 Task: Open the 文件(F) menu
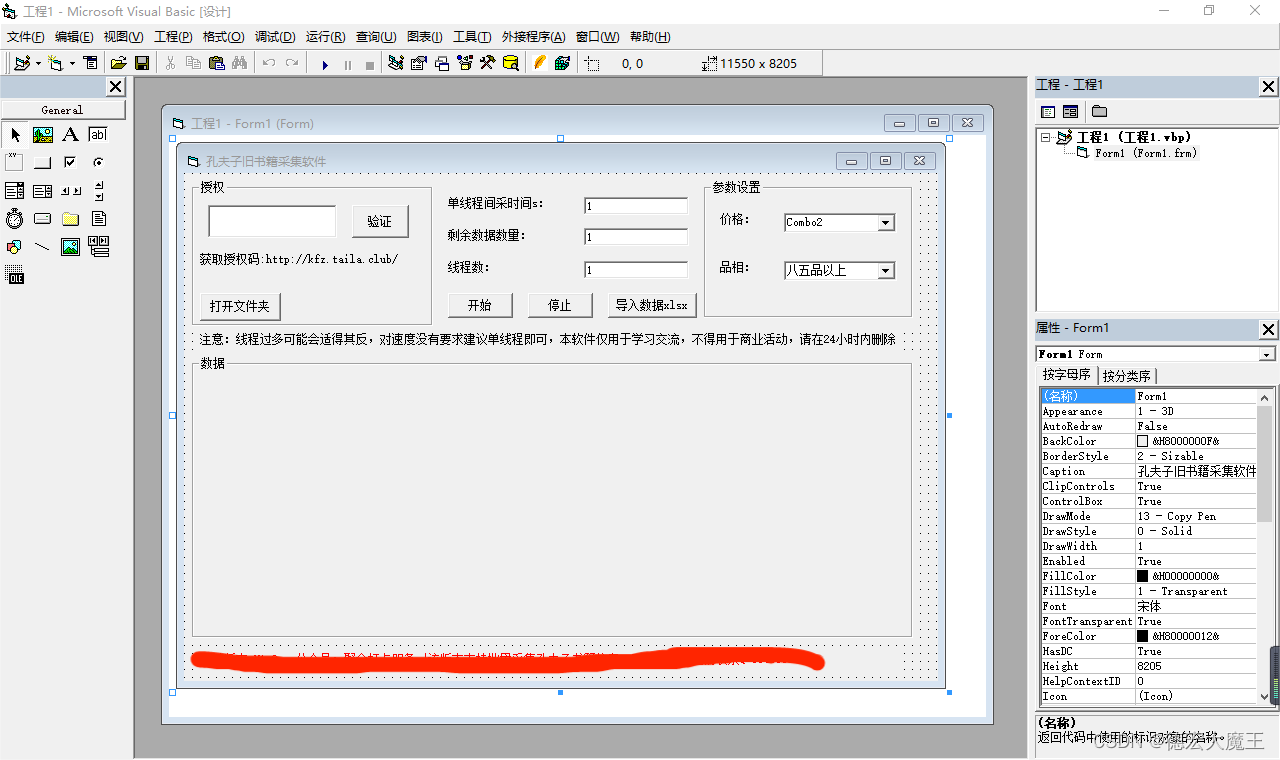[x=26, y=37]
